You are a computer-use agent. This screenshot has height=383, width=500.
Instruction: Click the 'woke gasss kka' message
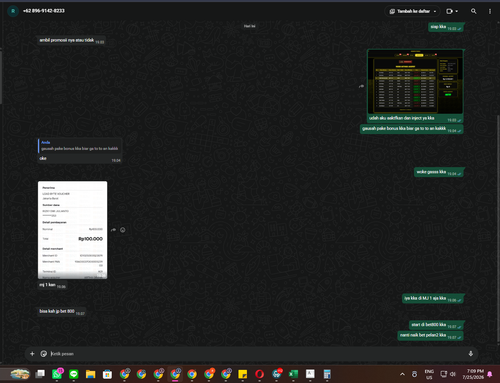439,172
